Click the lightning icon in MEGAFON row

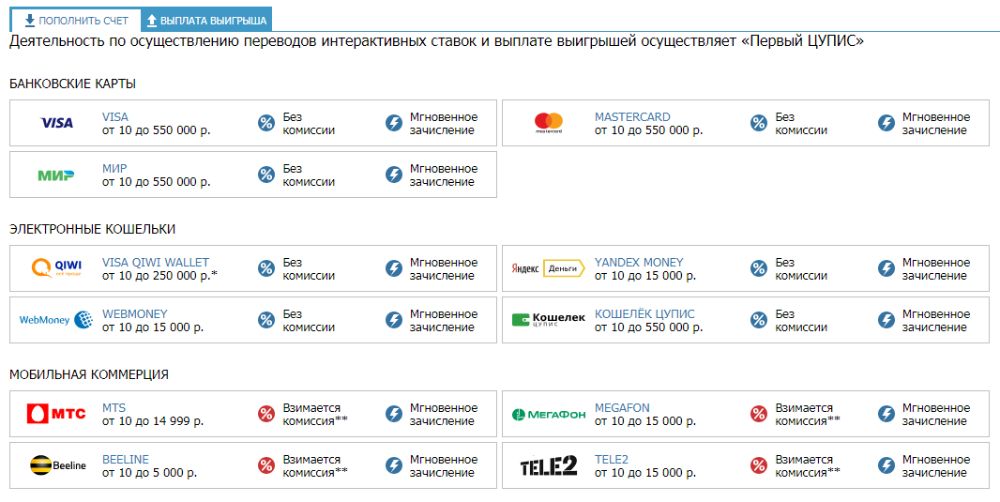click(886, 414)
